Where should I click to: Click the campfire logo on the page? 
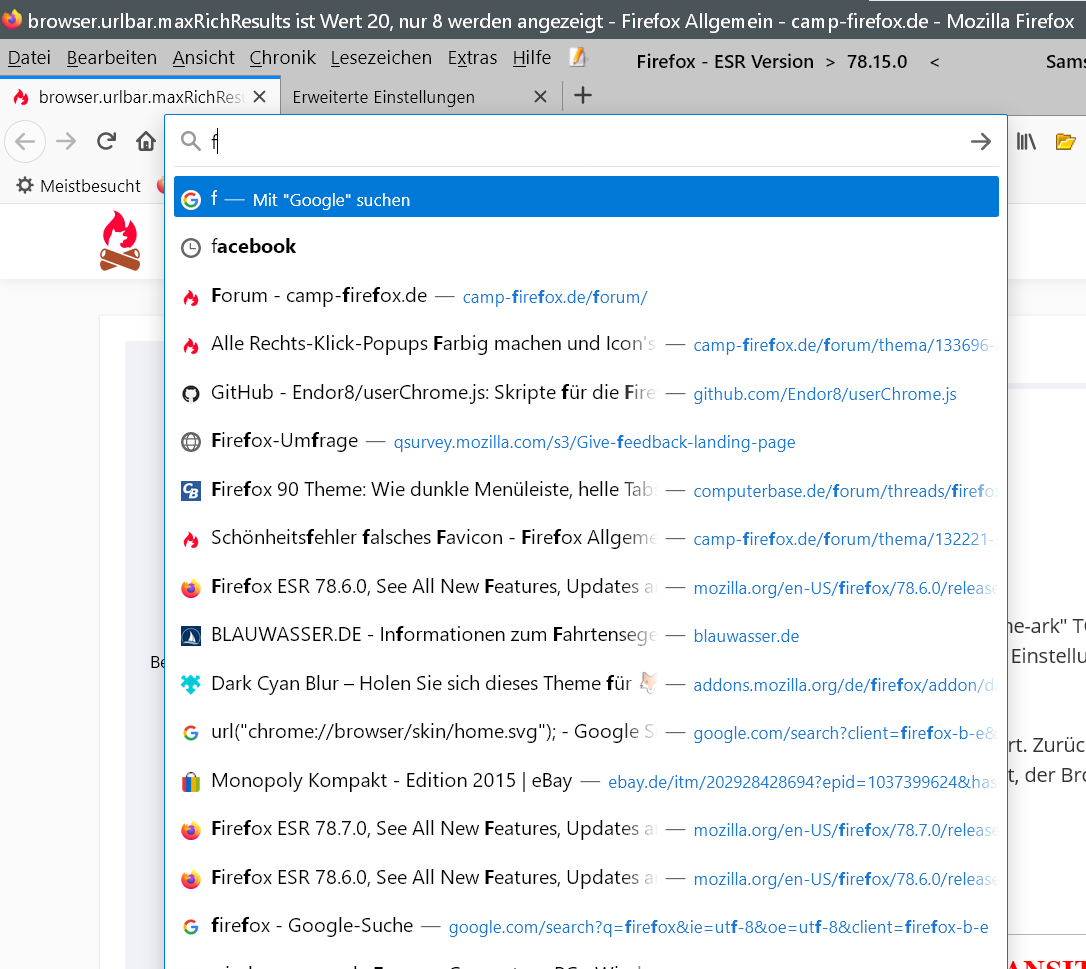point(121,241)
